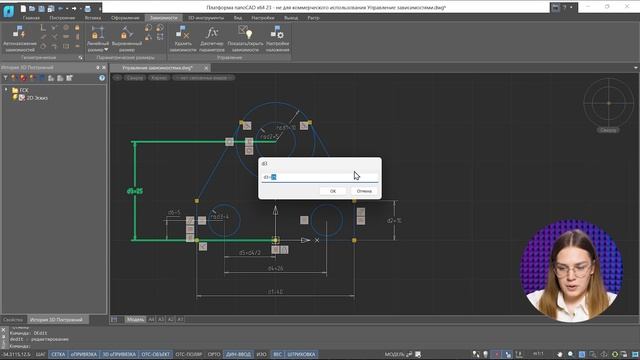Click the concentric circle constraint icon
The width and height of the screenshot is (640, 360).
(x=66, y=27)
